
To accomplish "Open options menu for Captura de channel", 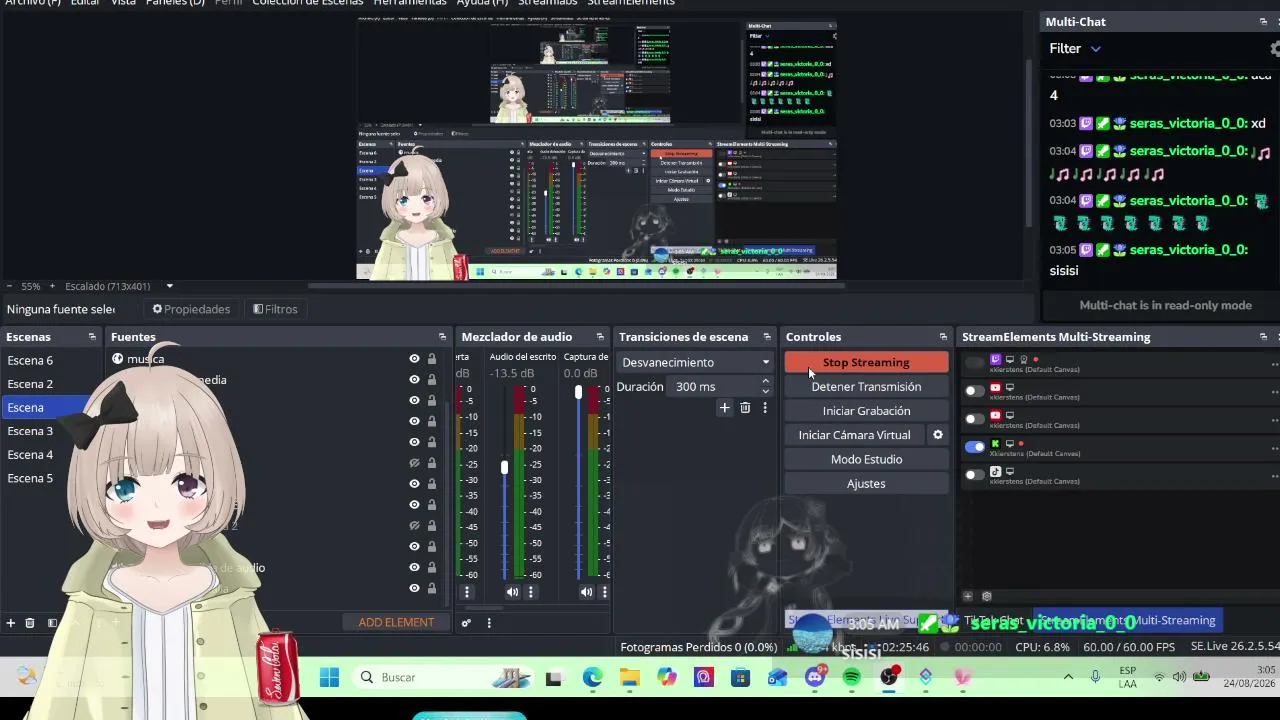I will tap(604, 592).
